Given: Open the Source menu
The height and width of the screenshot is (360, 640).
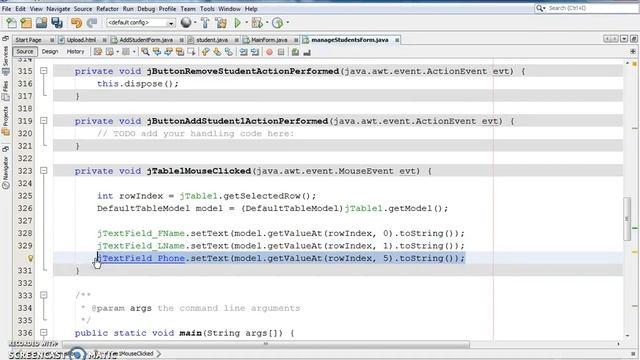Looking at the screenshot, I should pos(83,9).
